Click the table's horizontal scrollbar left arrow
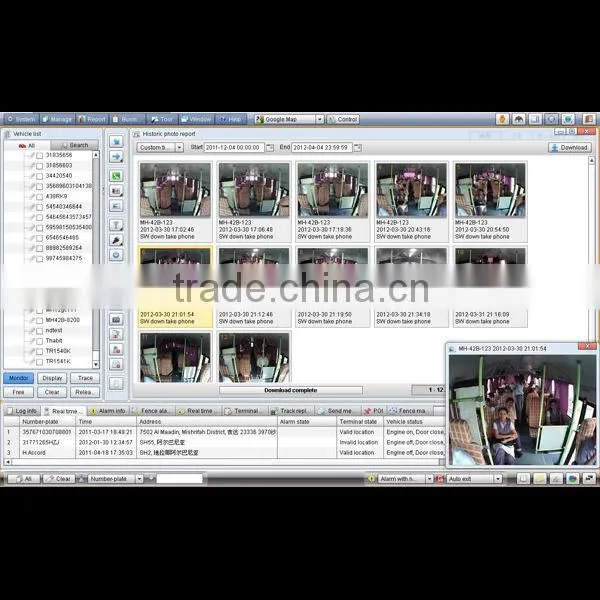Image resolution: width=600 pixels, height=600 pixels. 7,462
